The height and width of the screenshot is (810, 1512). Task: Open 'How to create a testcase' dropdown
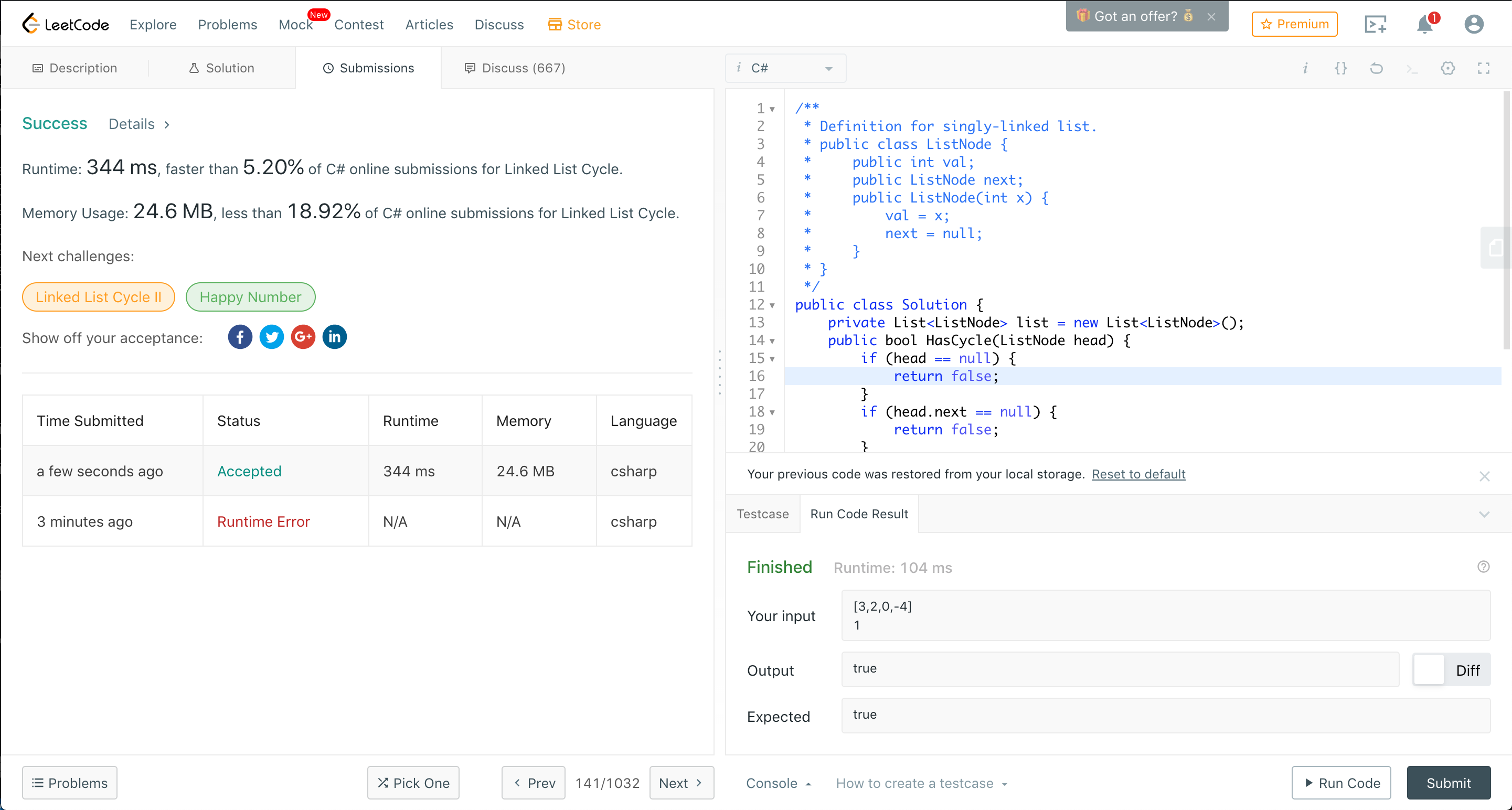[921, 783]
